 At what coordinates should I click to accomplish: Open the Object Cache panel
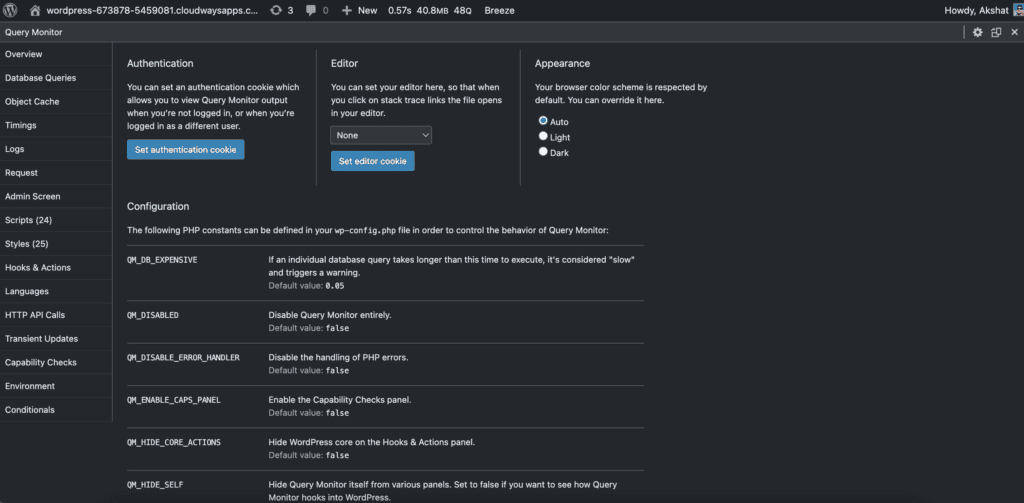pos(56,102)
